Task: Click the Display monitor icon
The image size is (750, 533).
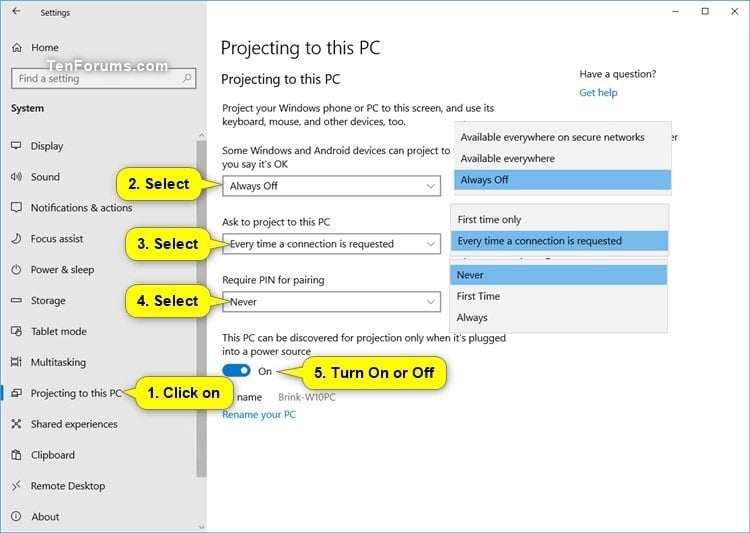Action: [16, 145]
